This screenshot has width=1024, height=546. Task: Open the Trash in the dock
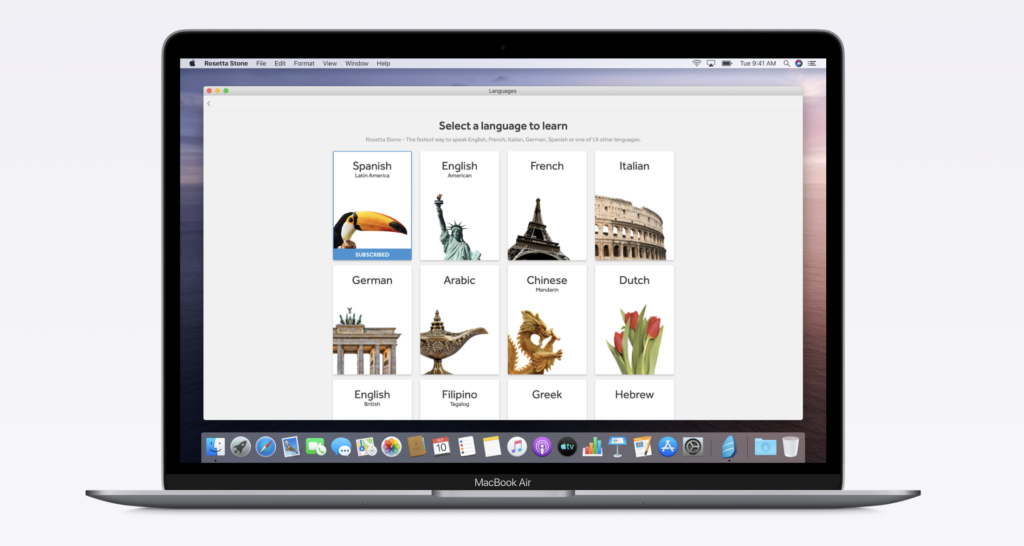point(790,447)
